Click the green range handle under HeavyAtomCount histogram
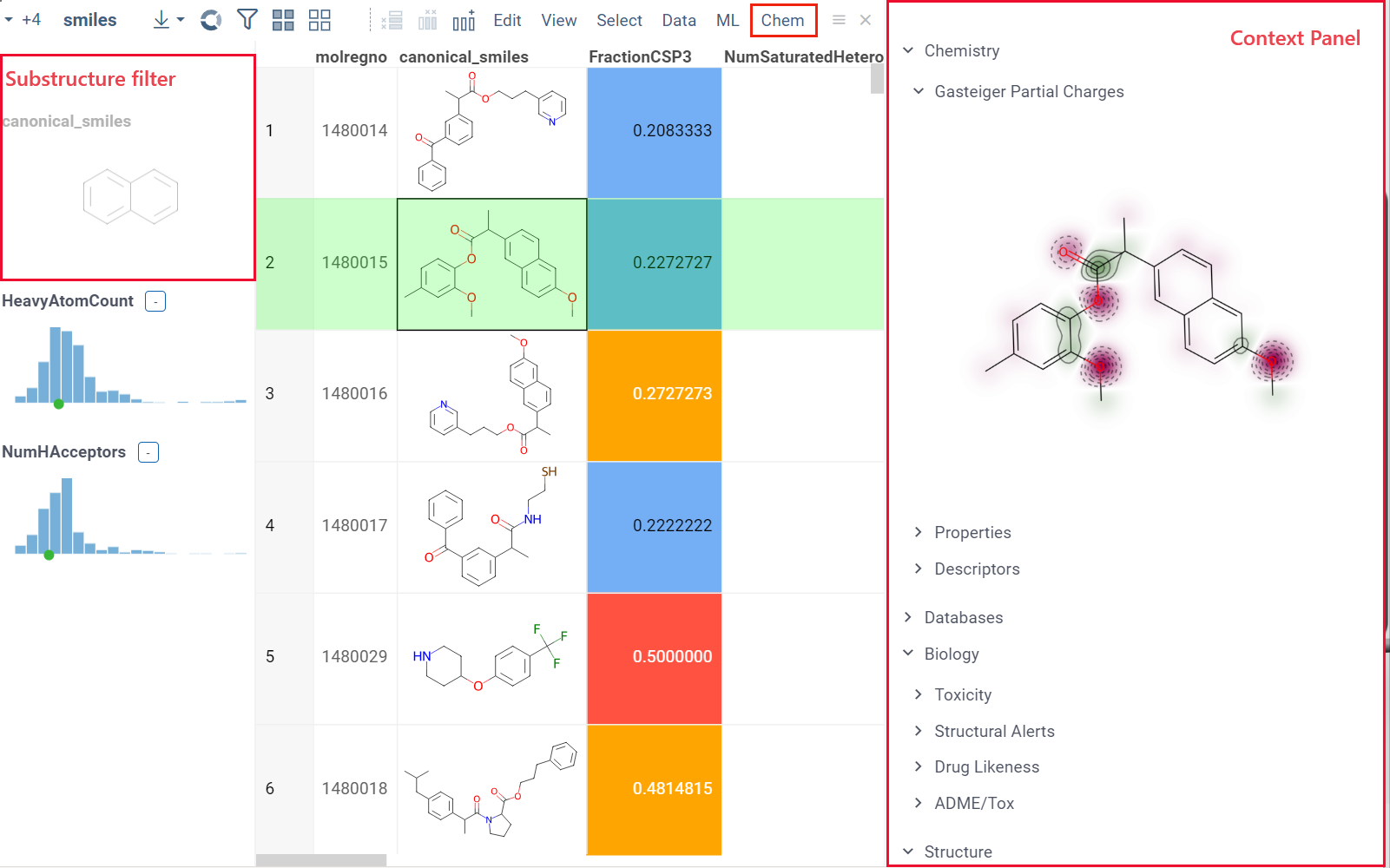Image resolution: width=1390 pixels, height=868 pixels. (59, 403)
